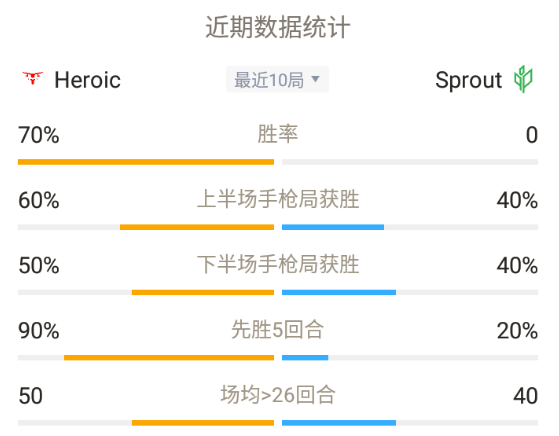Open the 最近10局 dropdown
The height and width of the screenshot is (436, 559).
point(277,79)
